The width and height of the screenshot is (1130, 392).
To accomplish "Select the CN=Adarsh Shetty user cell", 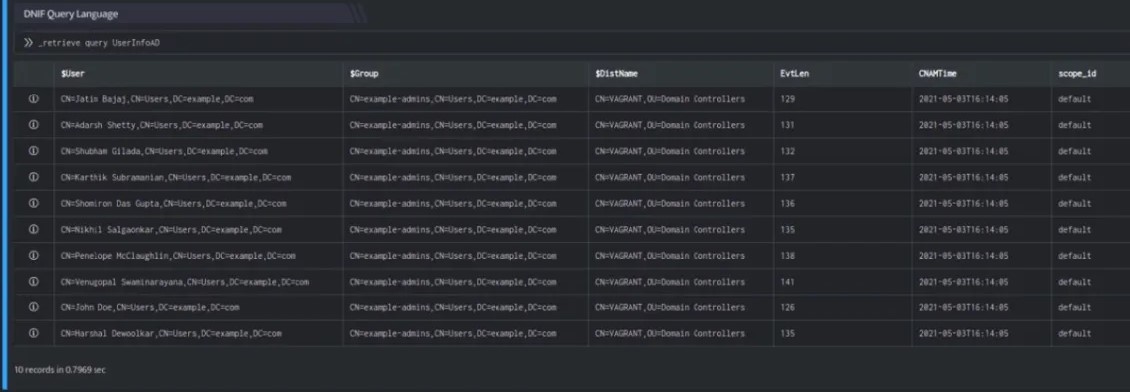I will pos(198,125).
